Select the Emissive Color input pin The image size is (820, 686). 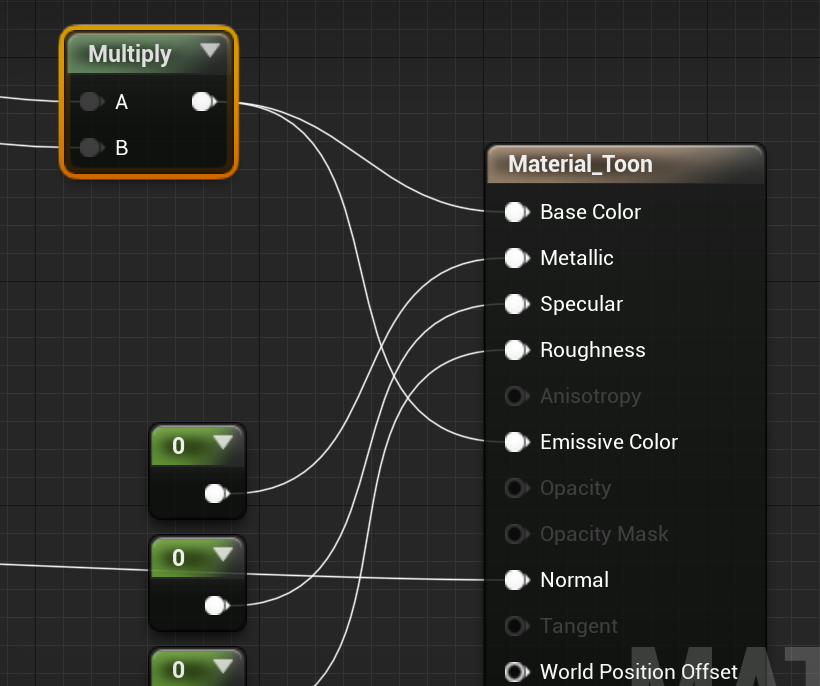[517, 442]
